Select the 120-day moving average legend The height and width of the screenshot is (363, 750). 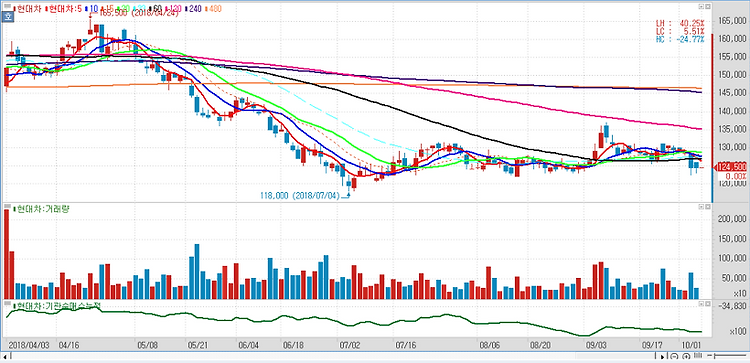(174, 9)
